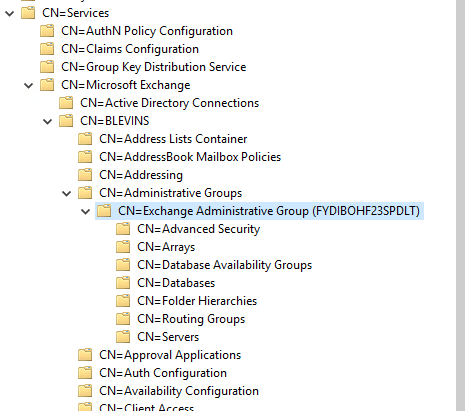Click the folder icon next to CN=Addressing
The width and height of the screenshot is (465, 411).
coord(85,175)
